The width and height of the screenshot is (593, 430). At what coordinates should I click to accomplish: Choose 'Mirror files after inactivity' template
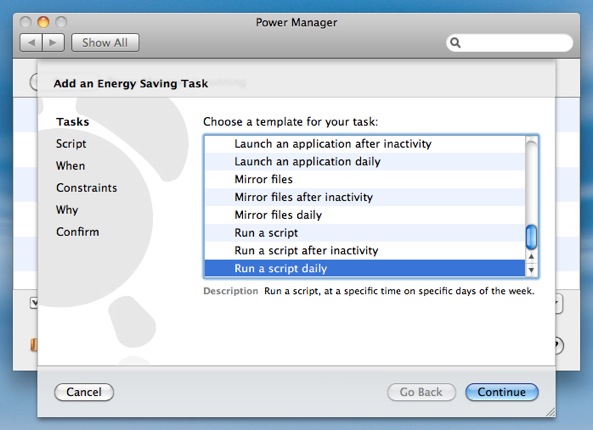[x=365, y=197]
